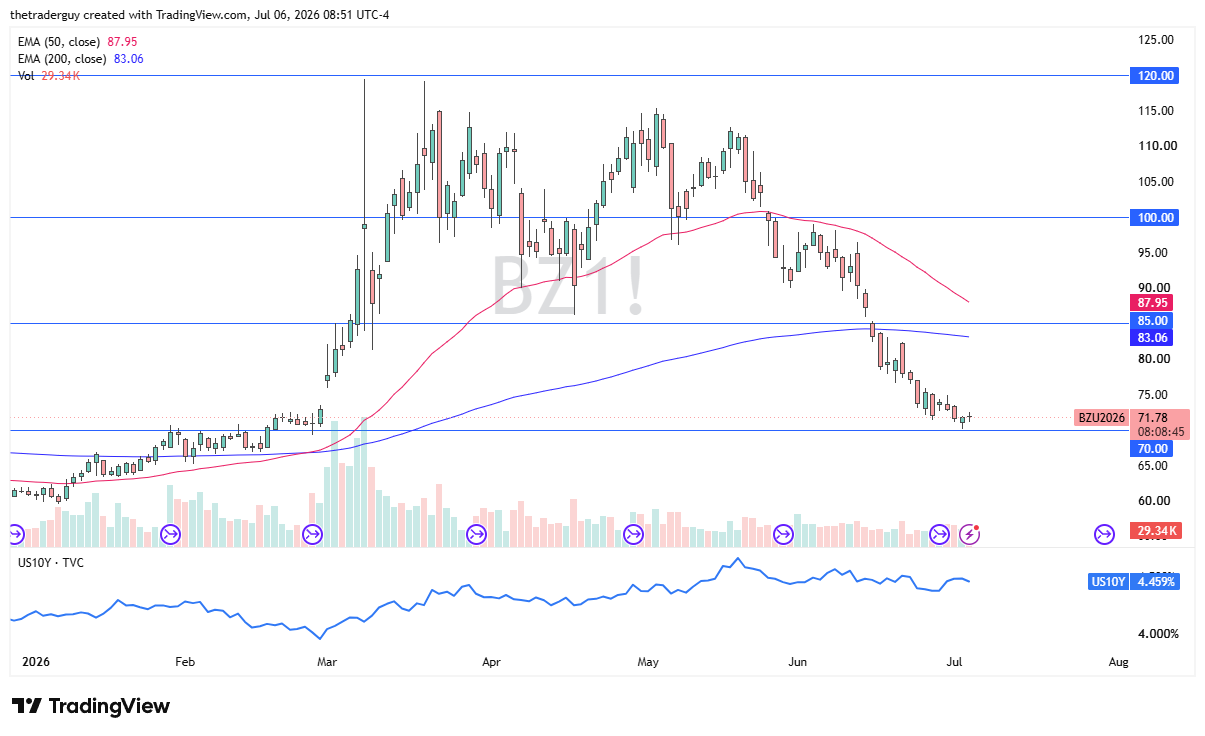Click the thetraderguy created with TradingView.com header
This screenshot has width=1205, height=736.
pos(199,16)
